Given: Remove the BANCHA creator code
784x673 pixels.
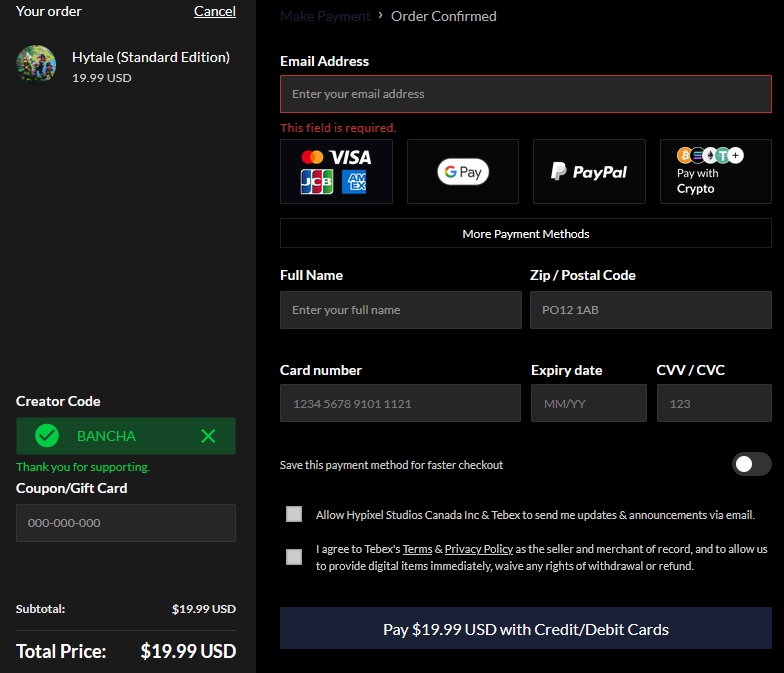Looking at the screenshot, I should tap(208, 436).
